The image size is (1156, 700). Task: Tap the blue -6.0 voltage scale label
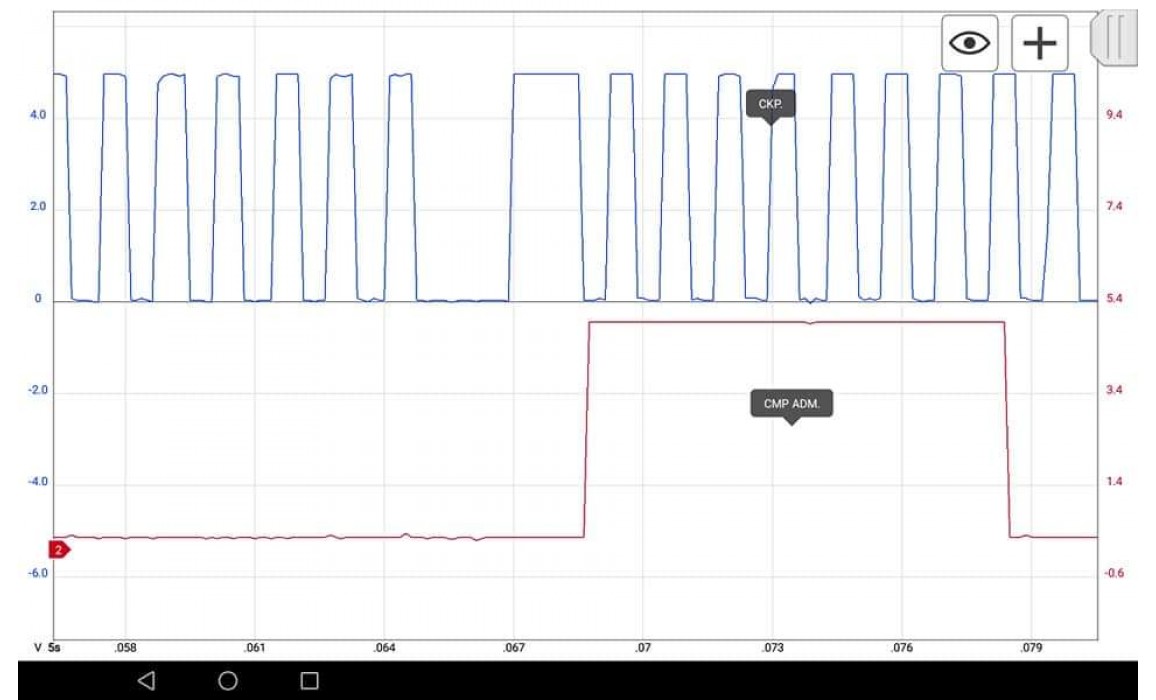pyautogui.click(x=36, y=574)
